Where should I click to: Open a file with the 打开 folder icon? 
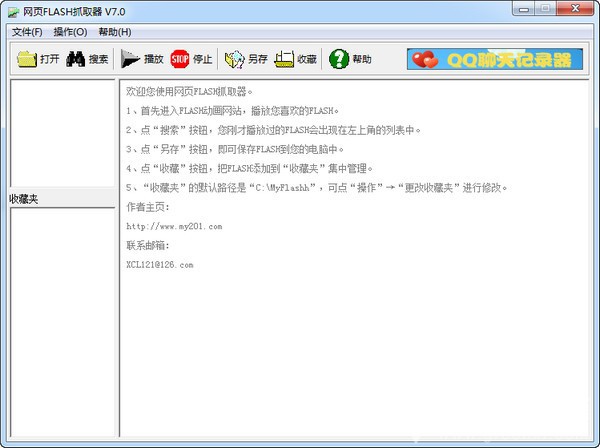(x=38, y=59)
